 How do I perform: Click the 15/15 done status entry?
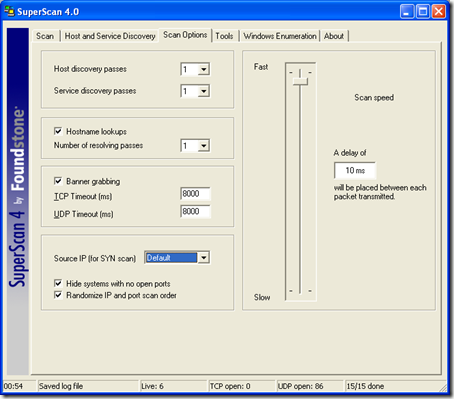(365, 386)
